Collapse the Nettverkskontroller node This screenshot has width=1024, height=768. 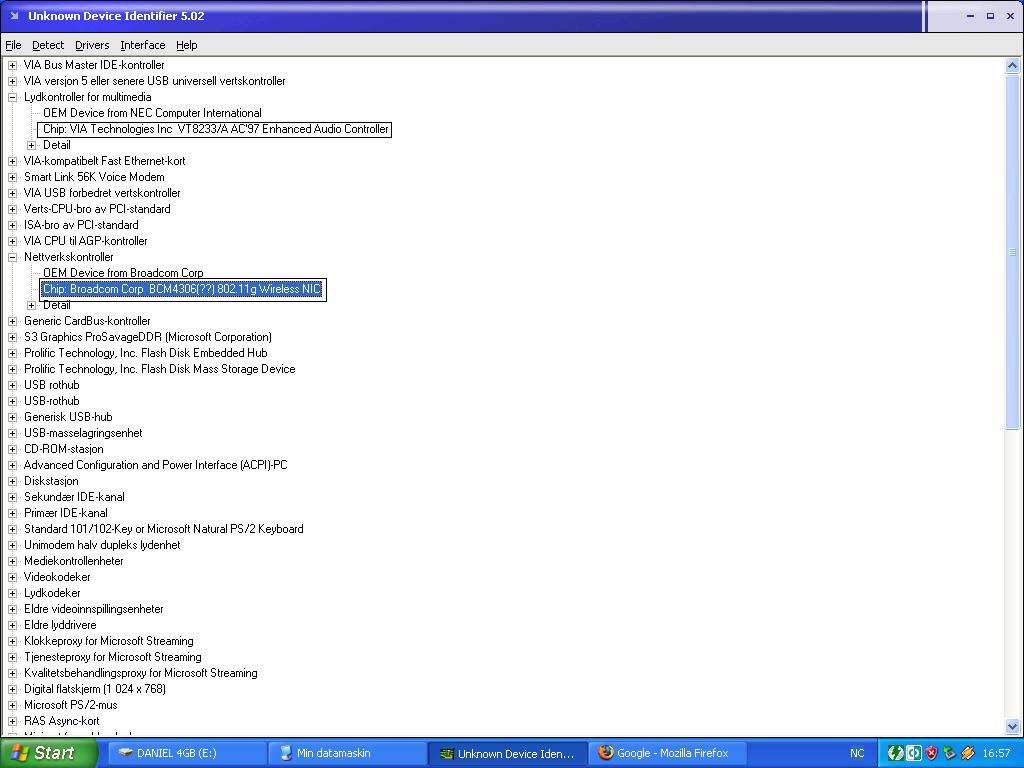click(x=12, y=257)
